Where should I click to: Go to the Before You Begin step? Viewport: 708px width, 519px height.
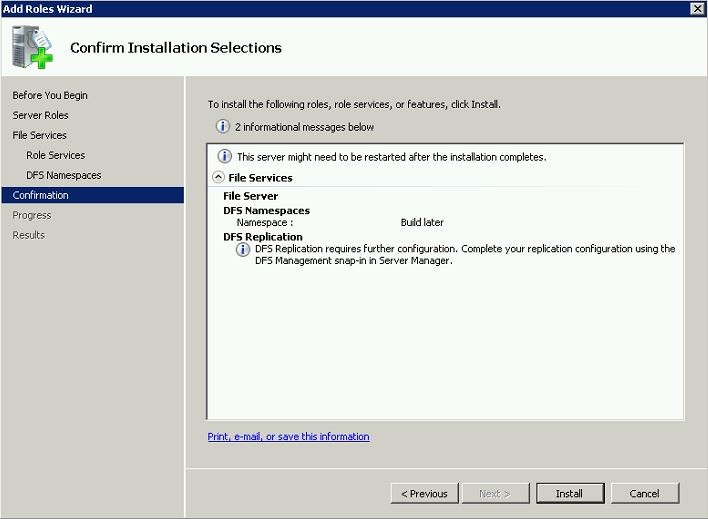coord(50,95)
